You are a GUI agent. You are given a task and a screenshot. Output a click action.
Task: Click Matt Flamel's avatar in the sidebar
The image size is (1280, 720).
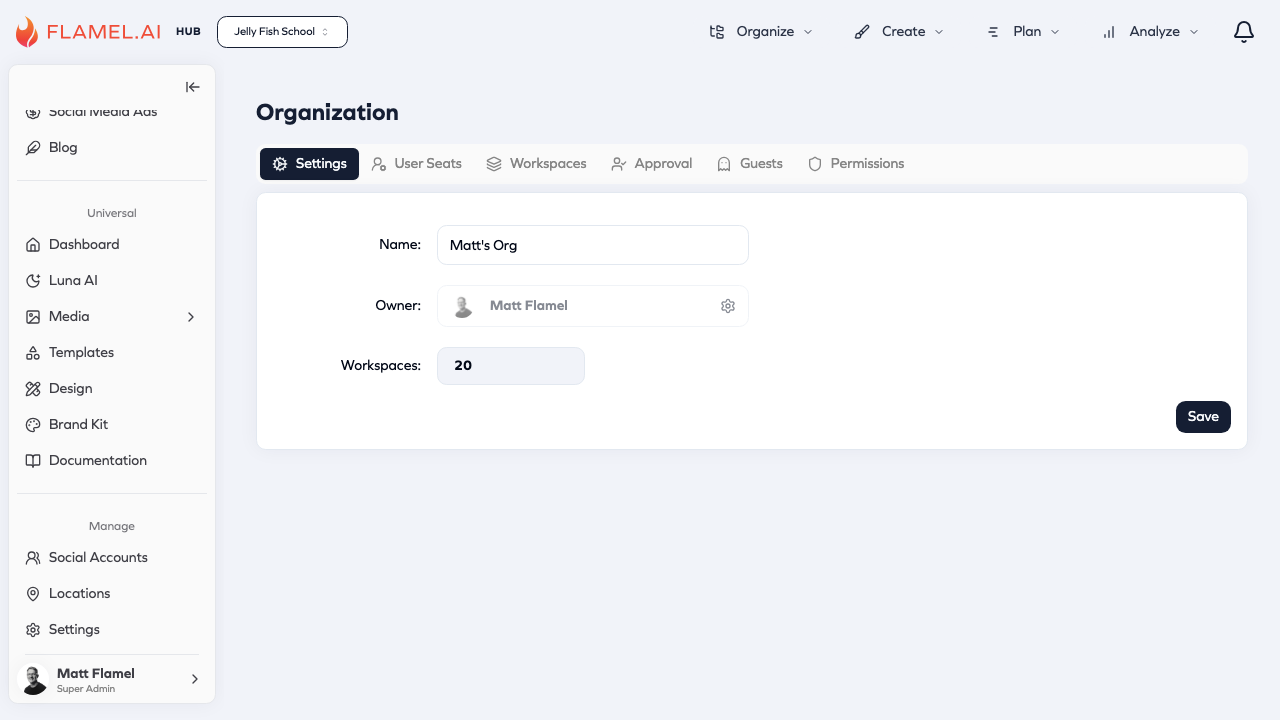[34, 679]
